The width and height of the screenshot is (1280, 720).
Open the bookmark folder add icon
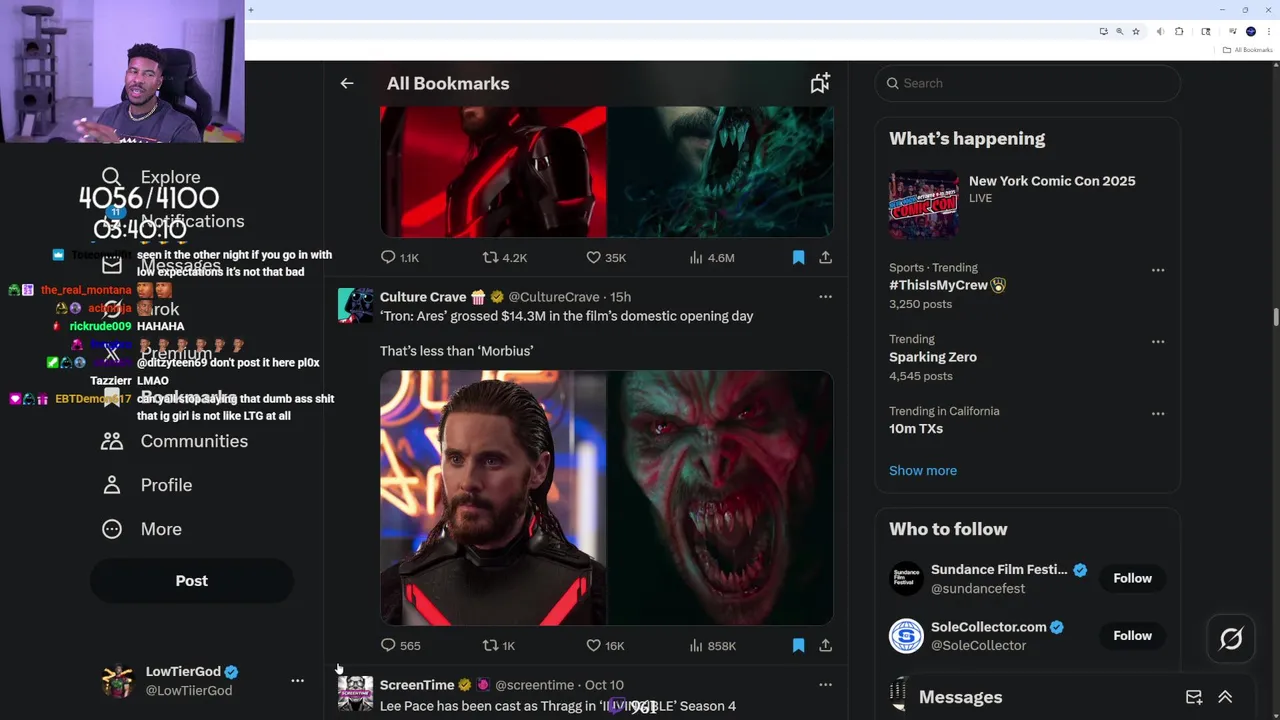[x=820, y=84]
